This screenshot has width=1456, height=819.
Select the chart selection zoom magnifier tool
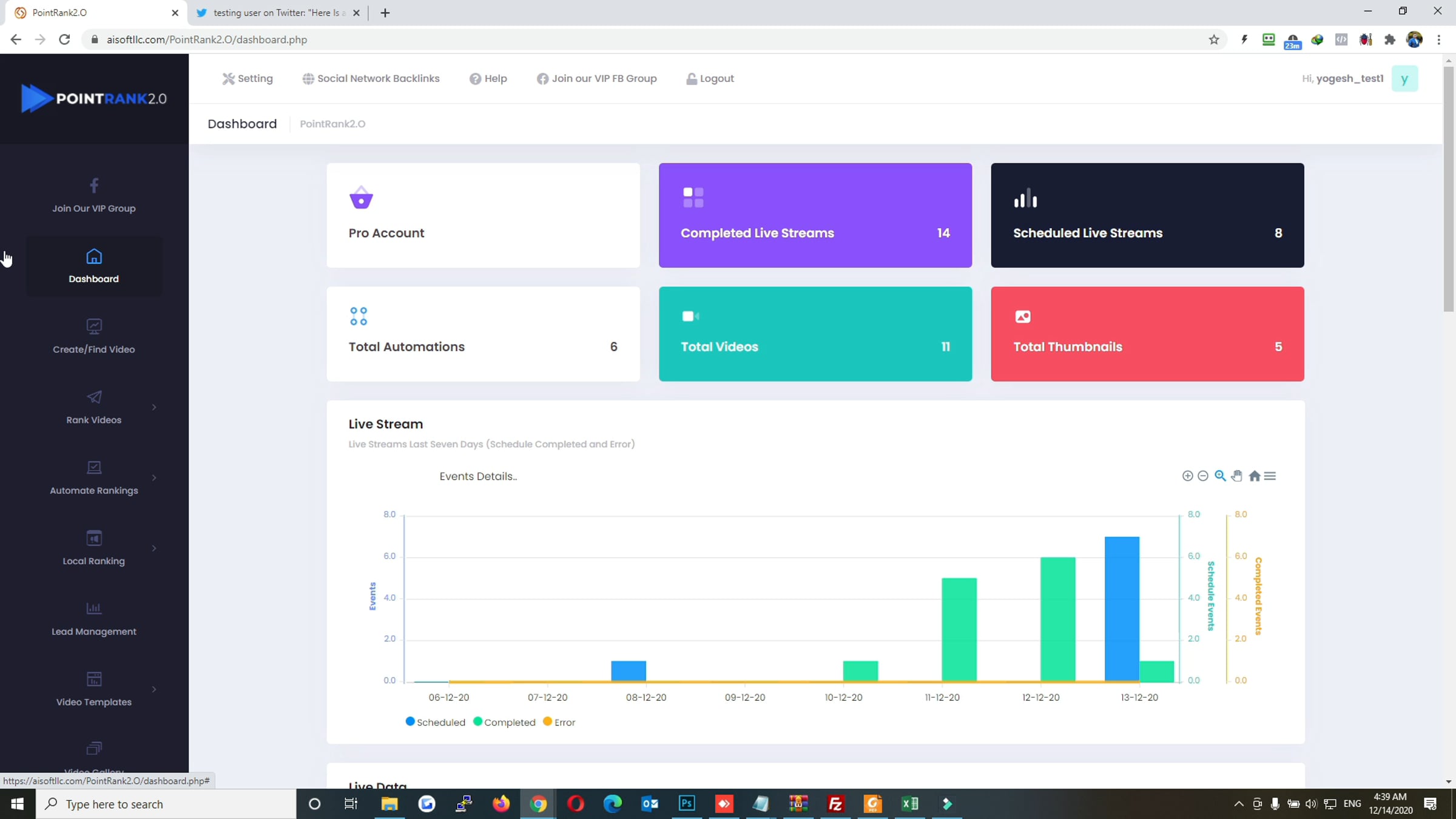click(1220, 476)
